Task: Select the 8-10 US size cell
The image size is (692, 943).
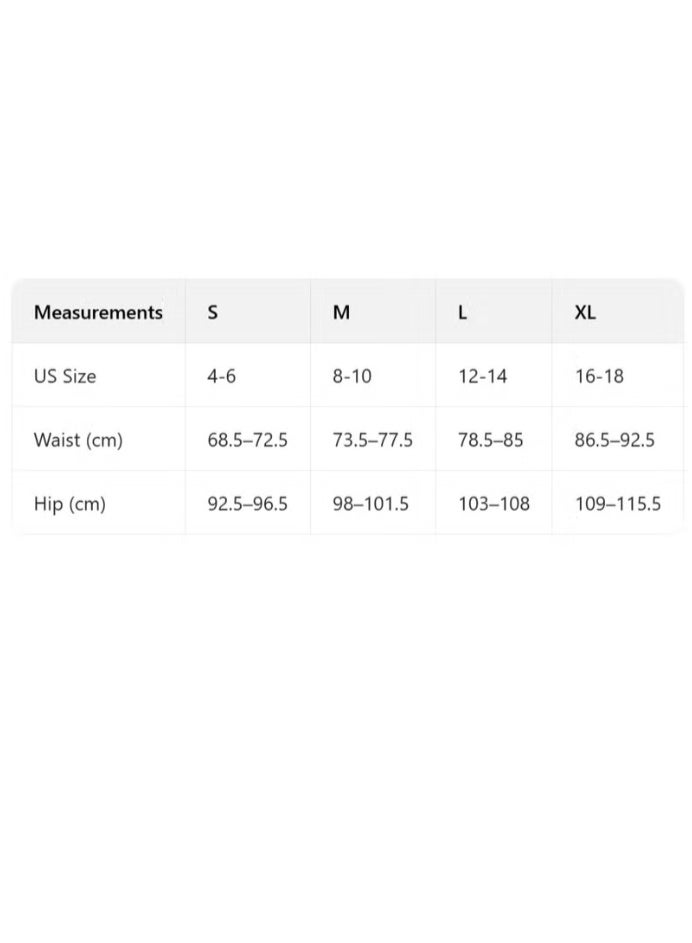Action: coord(352,376)
